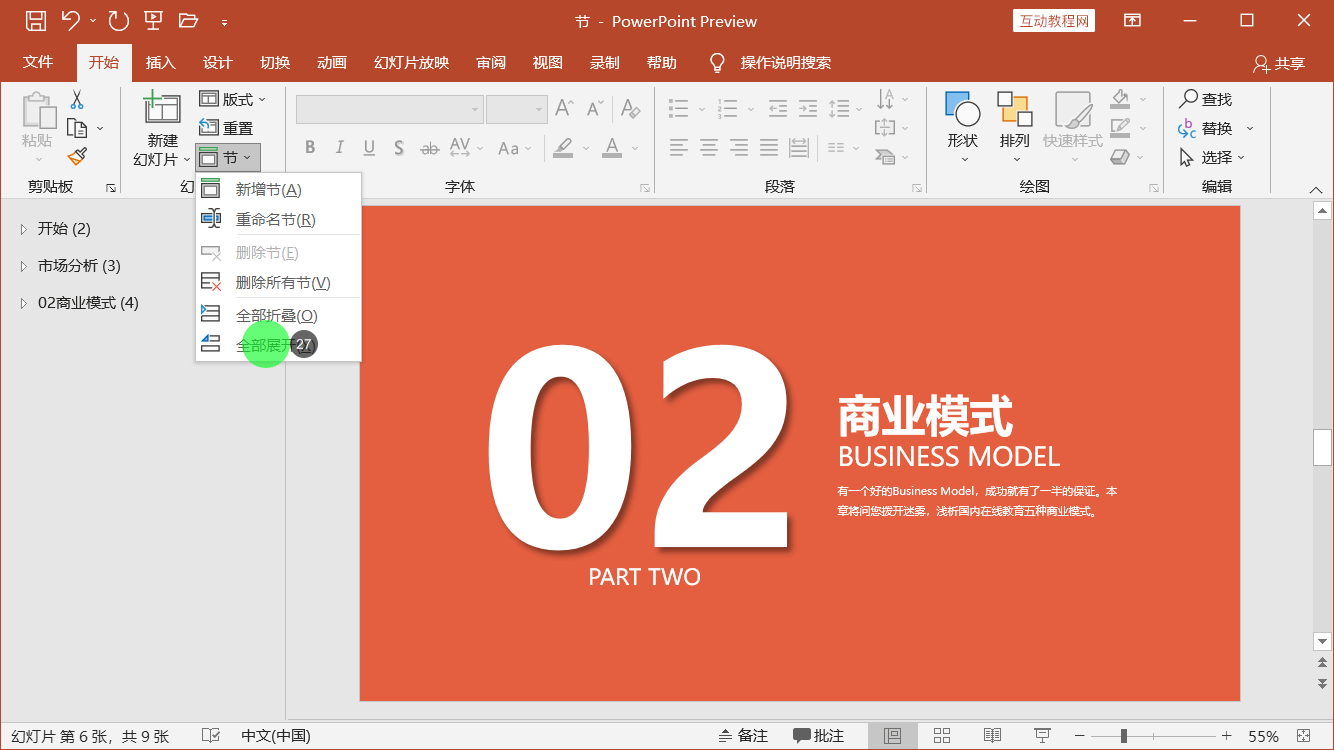Click the Format Painter brush icon
This screenshot has height=750, width=1334.
pos(77,156)
